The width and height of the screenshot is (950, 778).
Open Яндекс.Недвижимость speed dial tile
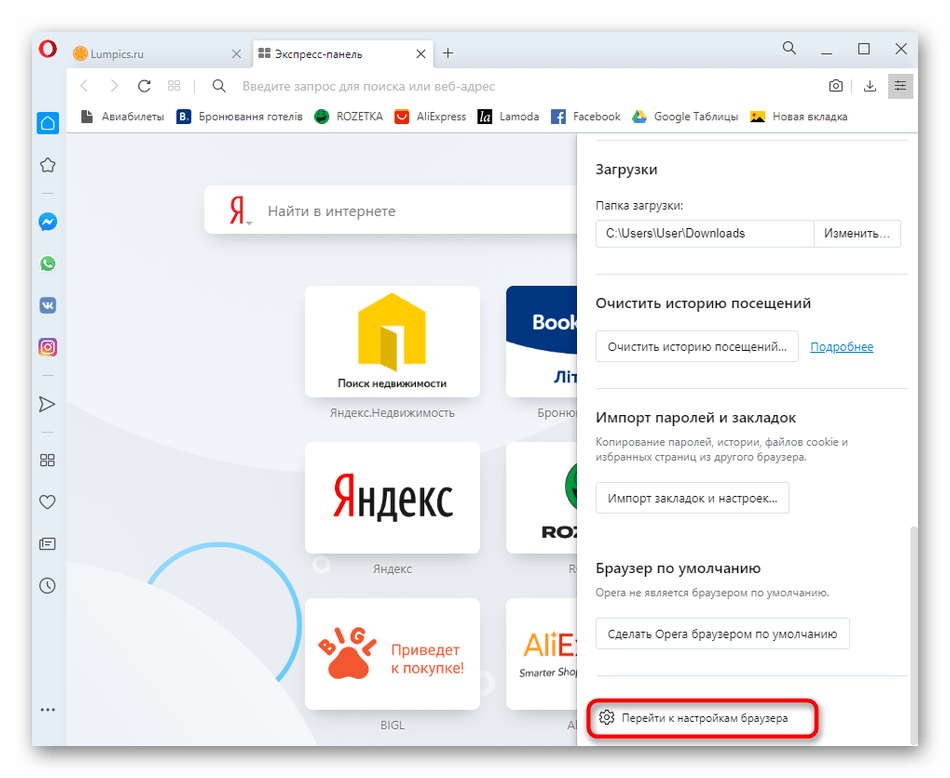pos(392,342)
